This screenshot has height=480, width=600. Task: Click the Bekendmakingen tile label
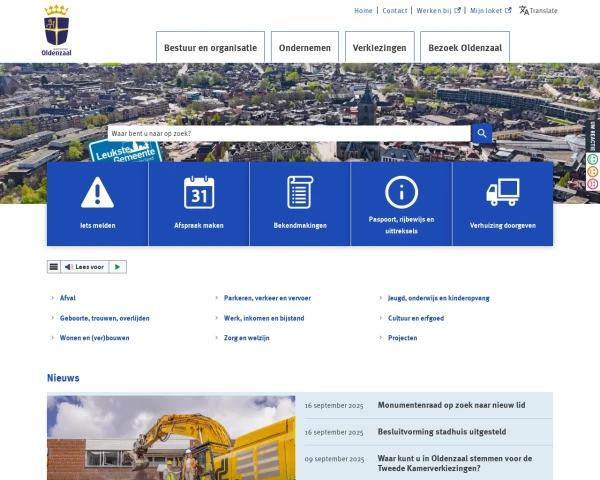pyautogui.click(x=300, y=225)
